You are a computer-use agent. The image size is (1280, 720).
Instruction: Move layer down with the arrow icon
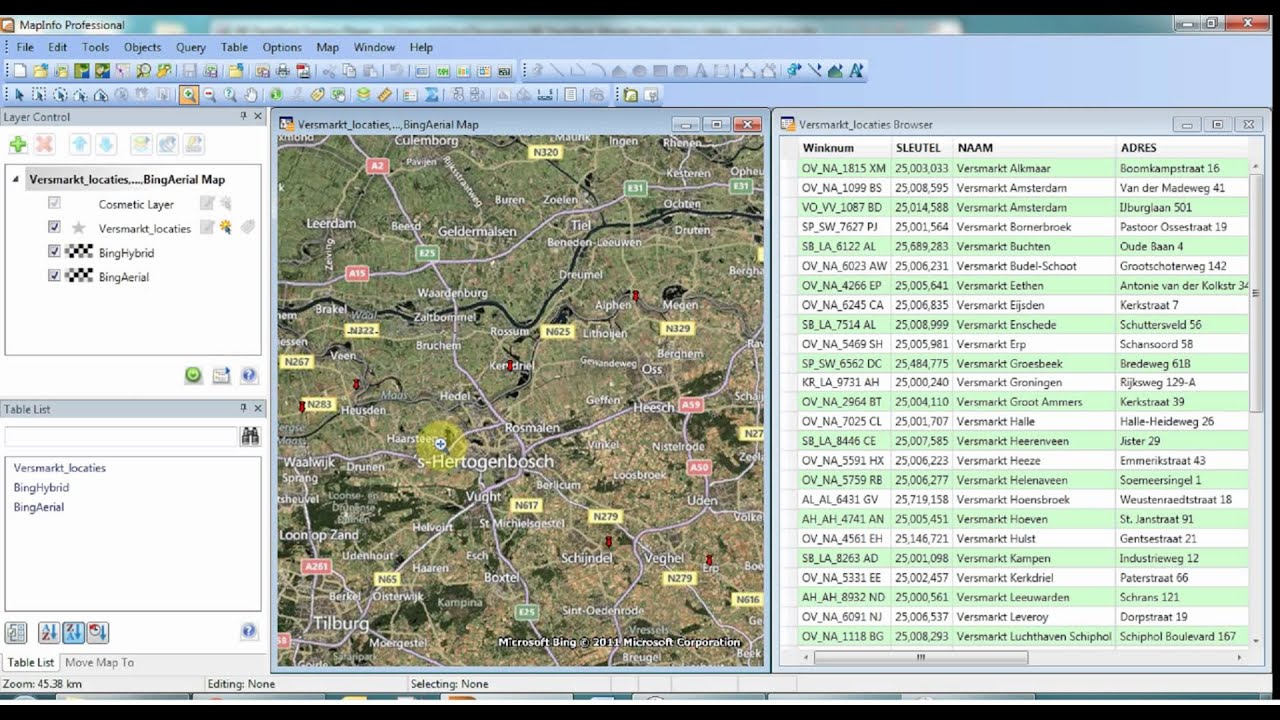(x=106, y=145)
